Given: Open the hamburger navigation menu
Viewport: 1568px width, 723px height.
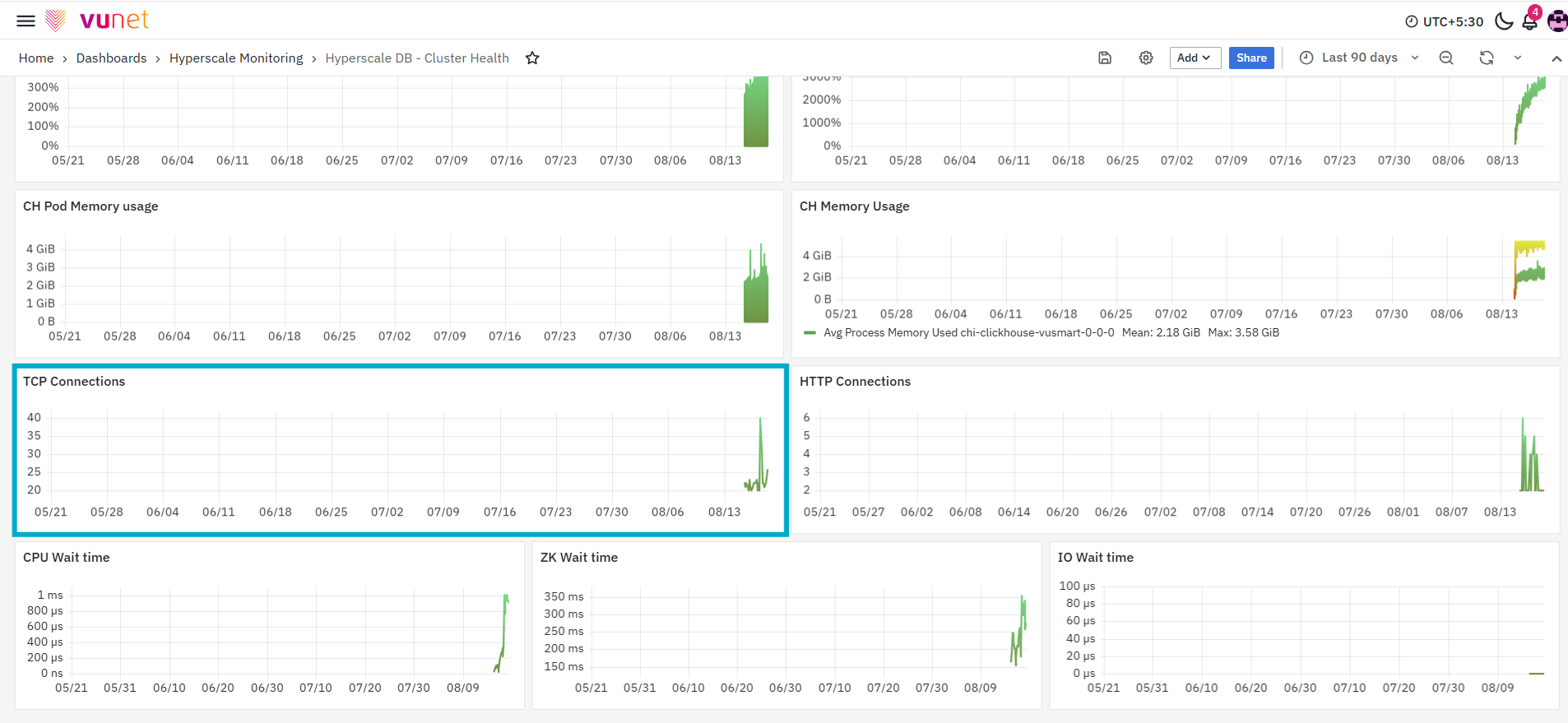Looking at the screenshot, I should click(x=26, y=21).
